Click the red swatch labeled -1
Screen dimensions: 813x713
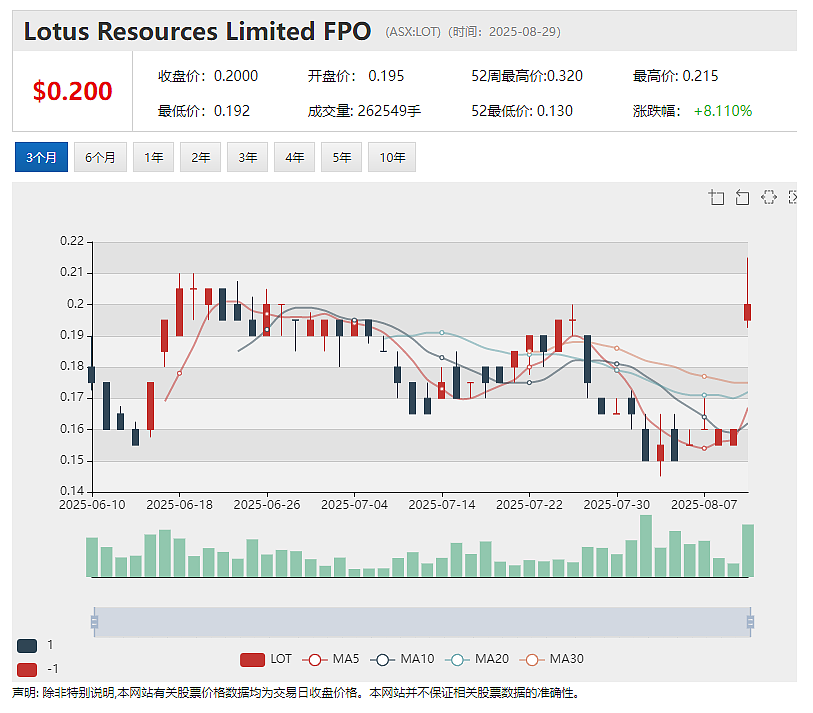coord(27,669)
